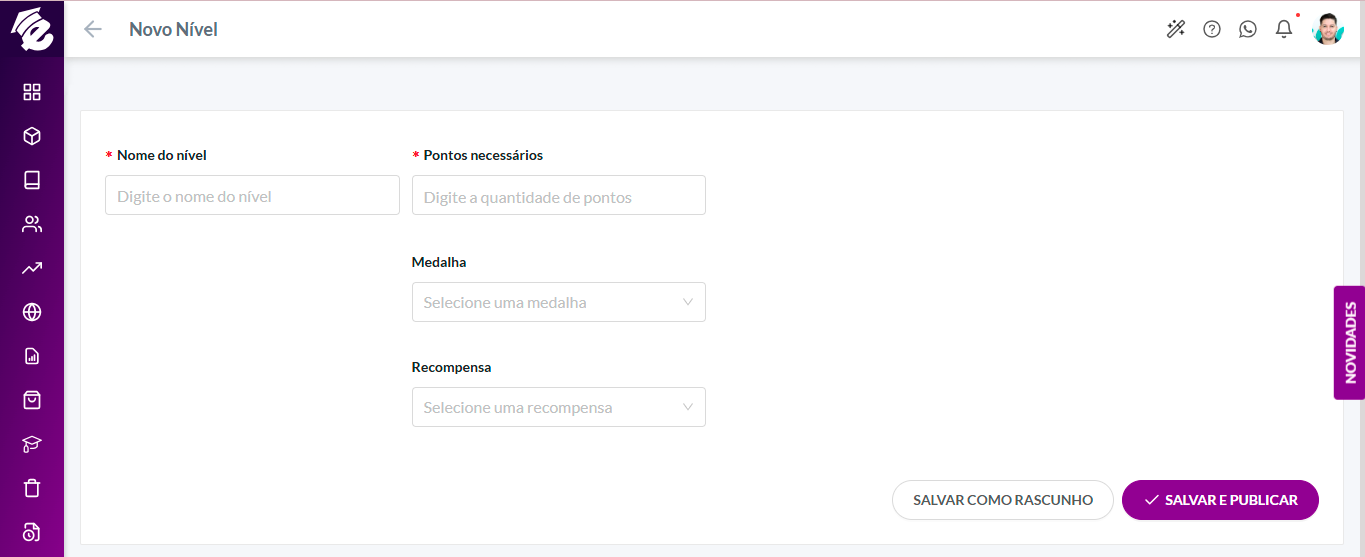Click Salvar e publicar button
The image size is (1365, 557).
(x=1220, y=500)
